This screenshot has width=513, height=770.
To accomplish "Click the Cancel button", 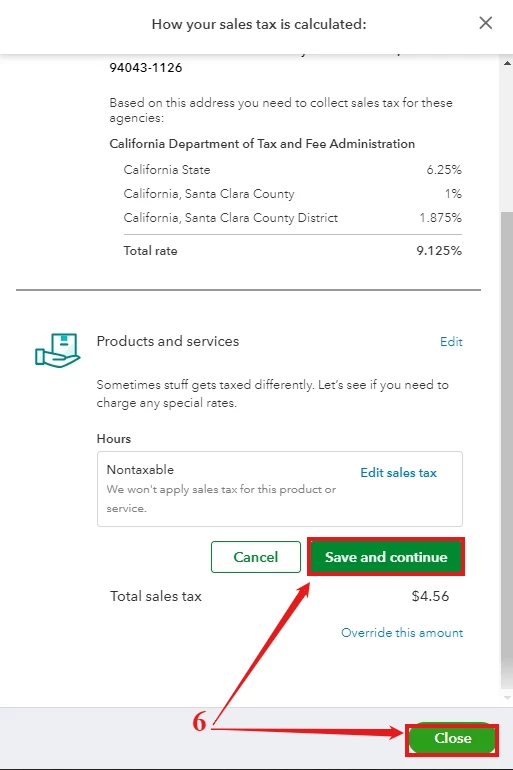I will [x=256, y=557].
